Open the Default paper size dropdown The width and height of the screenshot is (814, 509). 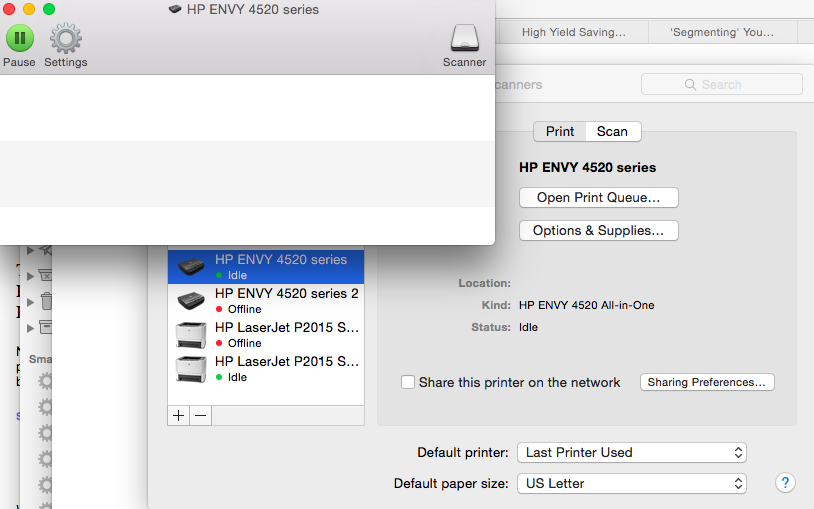pyautogui.click(x=632, y=484)
